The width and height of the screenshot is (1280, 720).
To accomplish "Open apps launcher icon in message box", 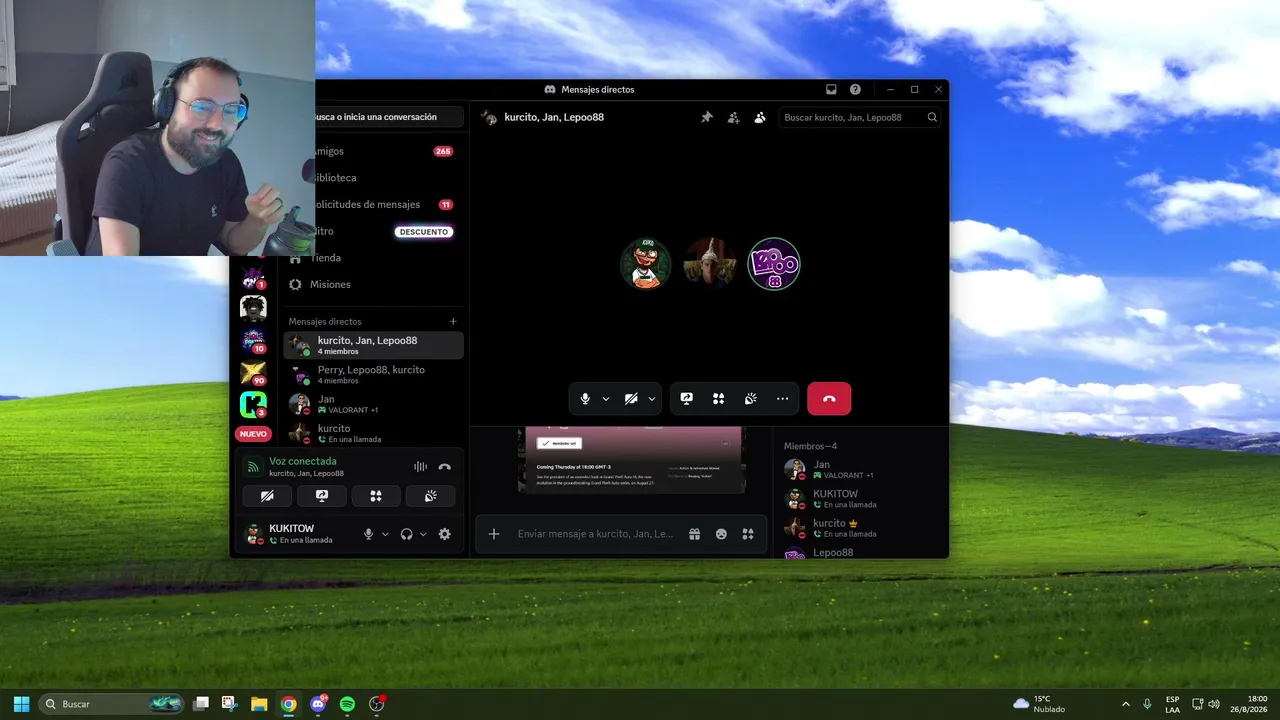I will [x=747, y=534].
